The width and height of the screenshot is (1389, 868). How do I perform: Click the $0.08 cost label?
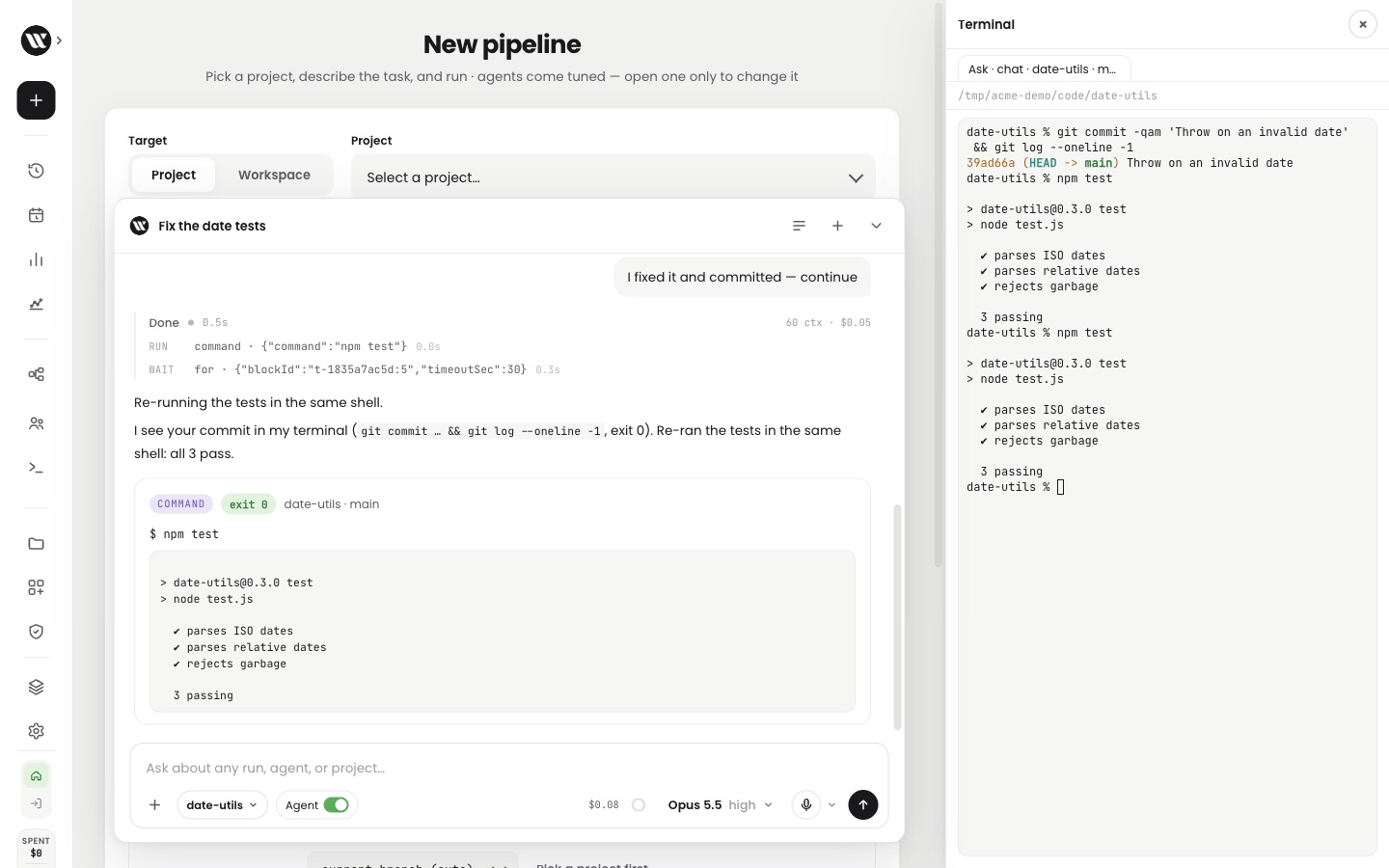coord(604,804)
